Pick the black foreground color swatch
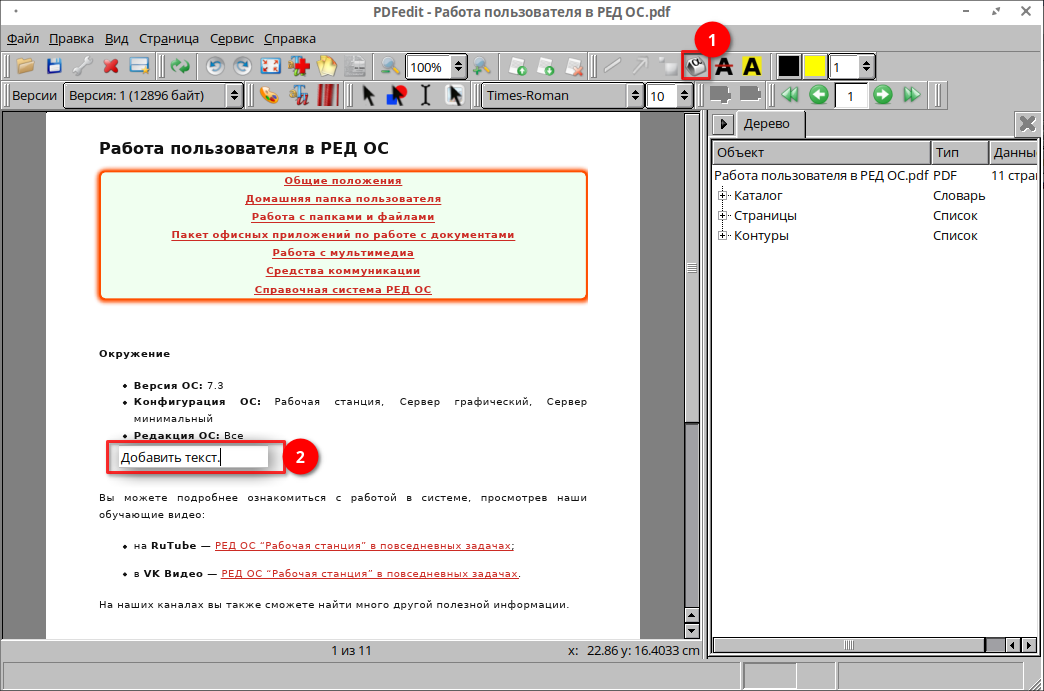Viewport: 1044px width, 691px height. (x=789, y=67)
